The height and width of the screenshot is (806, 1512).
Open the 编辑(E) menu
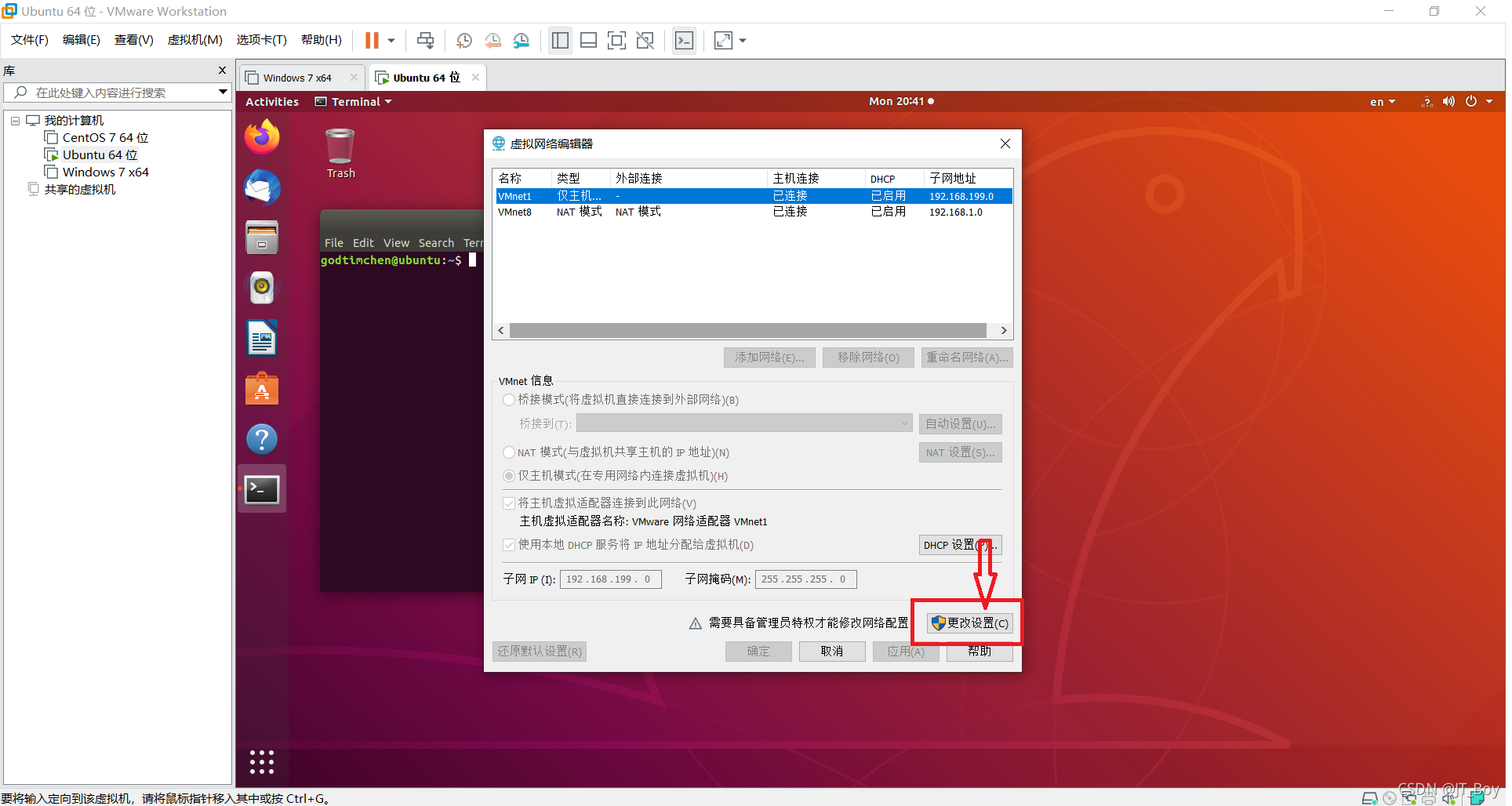pyautogui.click(x=82, y=40)
